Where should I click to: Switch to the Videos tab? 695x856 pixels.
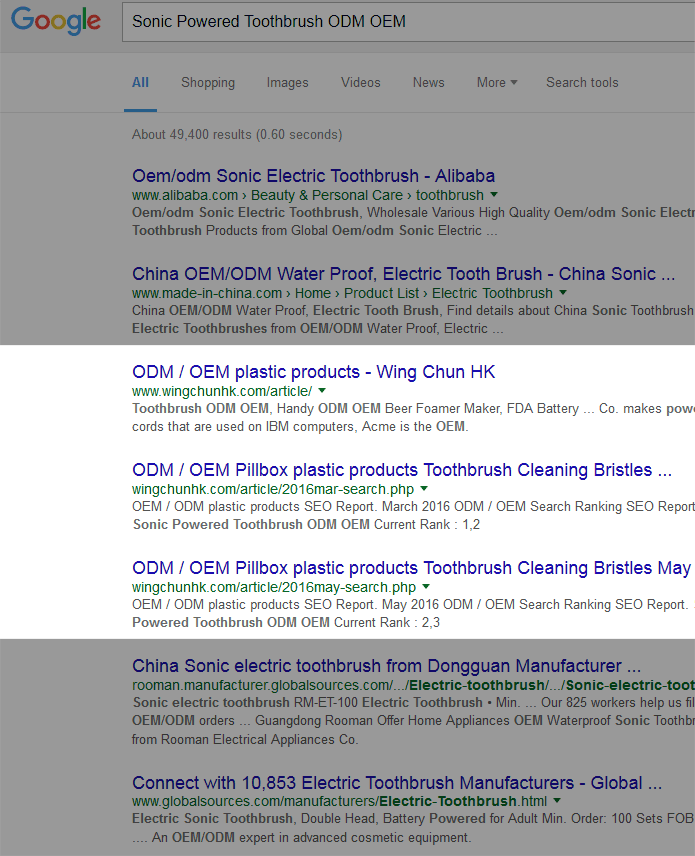(360, 82)
